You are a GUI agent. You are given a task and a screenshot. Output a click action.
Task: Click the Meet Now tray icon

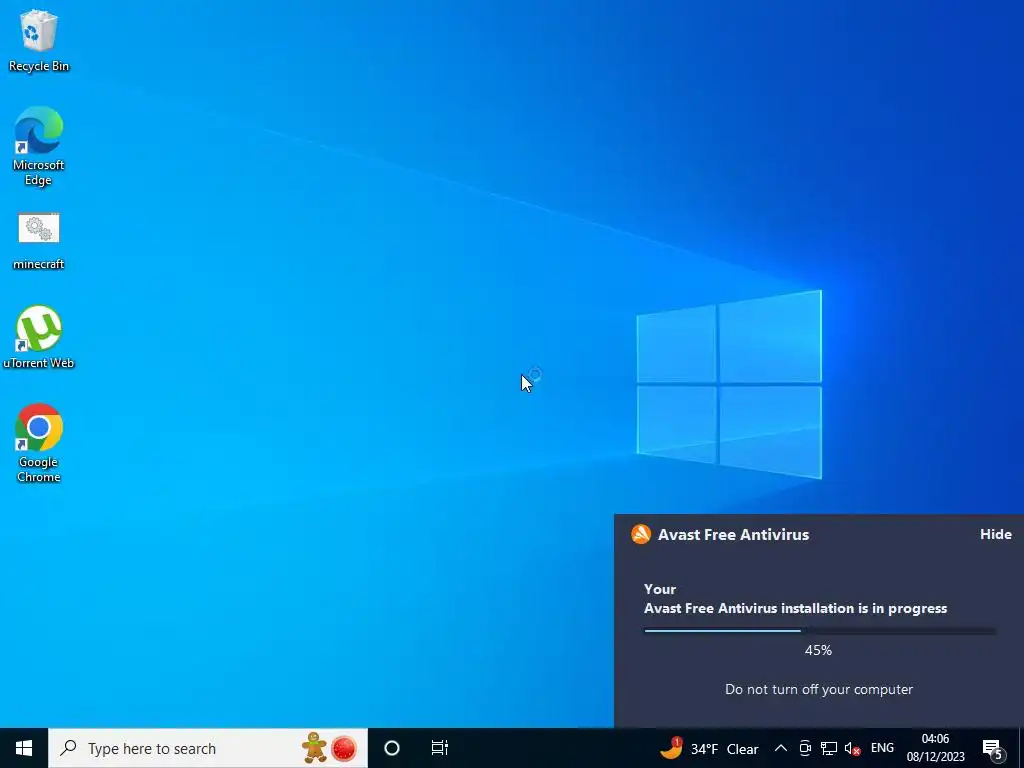[805, 748]
